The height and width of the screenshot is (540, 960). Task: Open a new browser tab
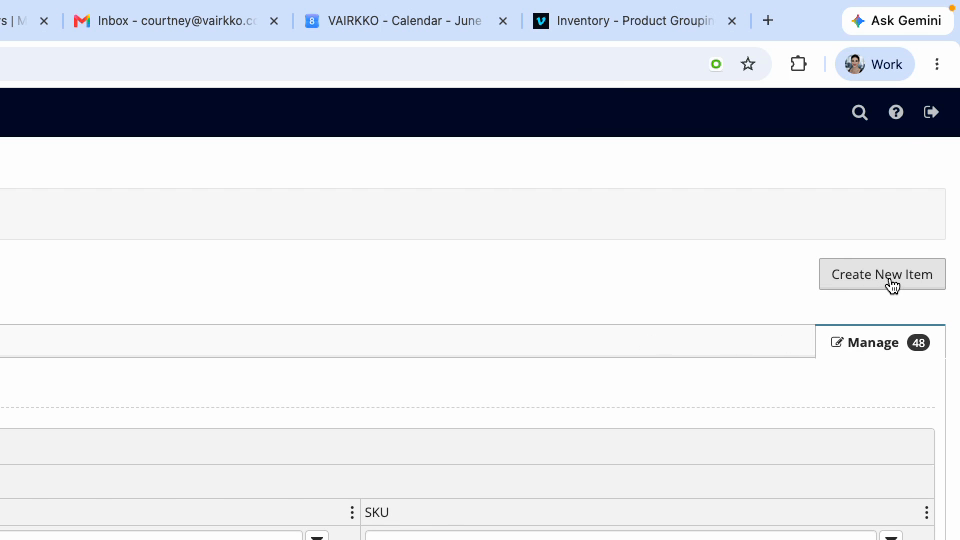tap(768, 20)
